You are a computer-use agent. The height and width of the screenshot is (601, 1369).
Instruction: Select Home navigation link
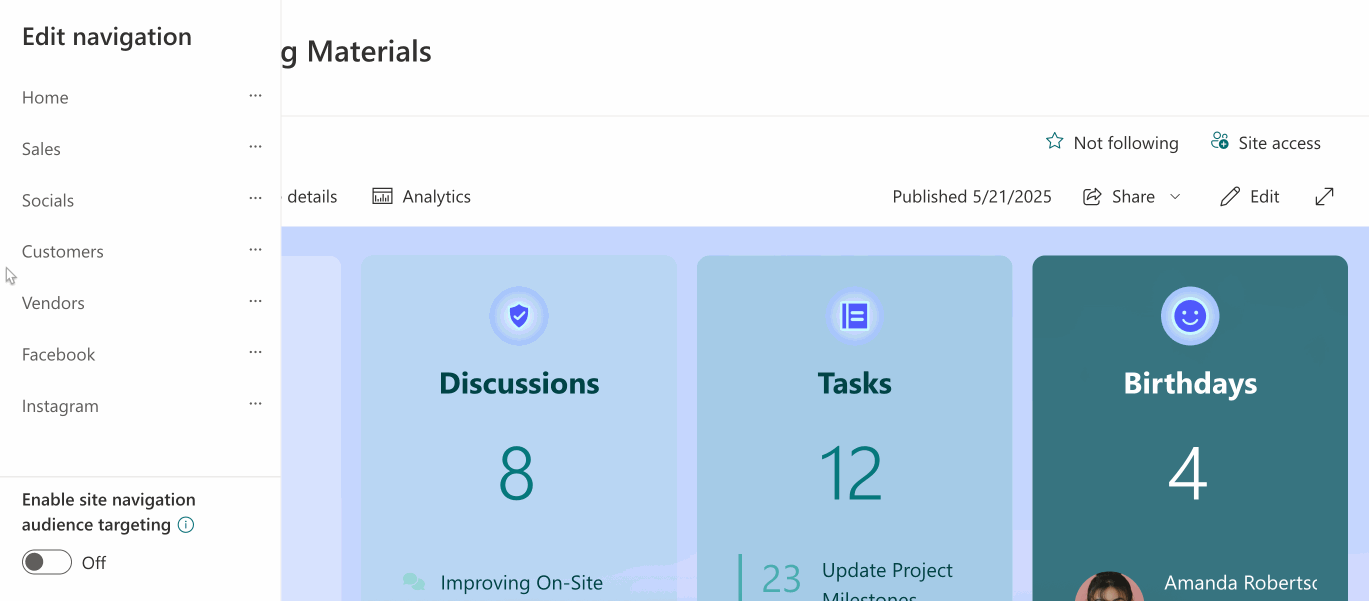click(45, 97)
